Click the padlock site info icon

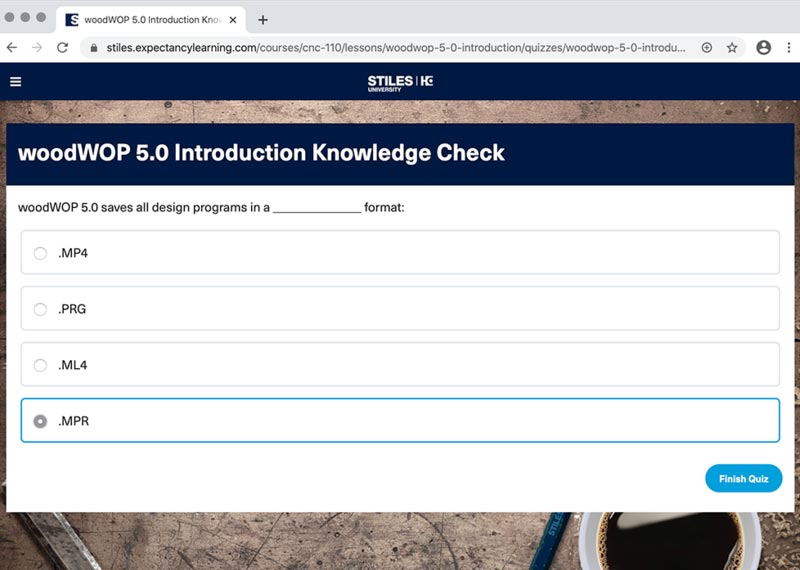93,48
